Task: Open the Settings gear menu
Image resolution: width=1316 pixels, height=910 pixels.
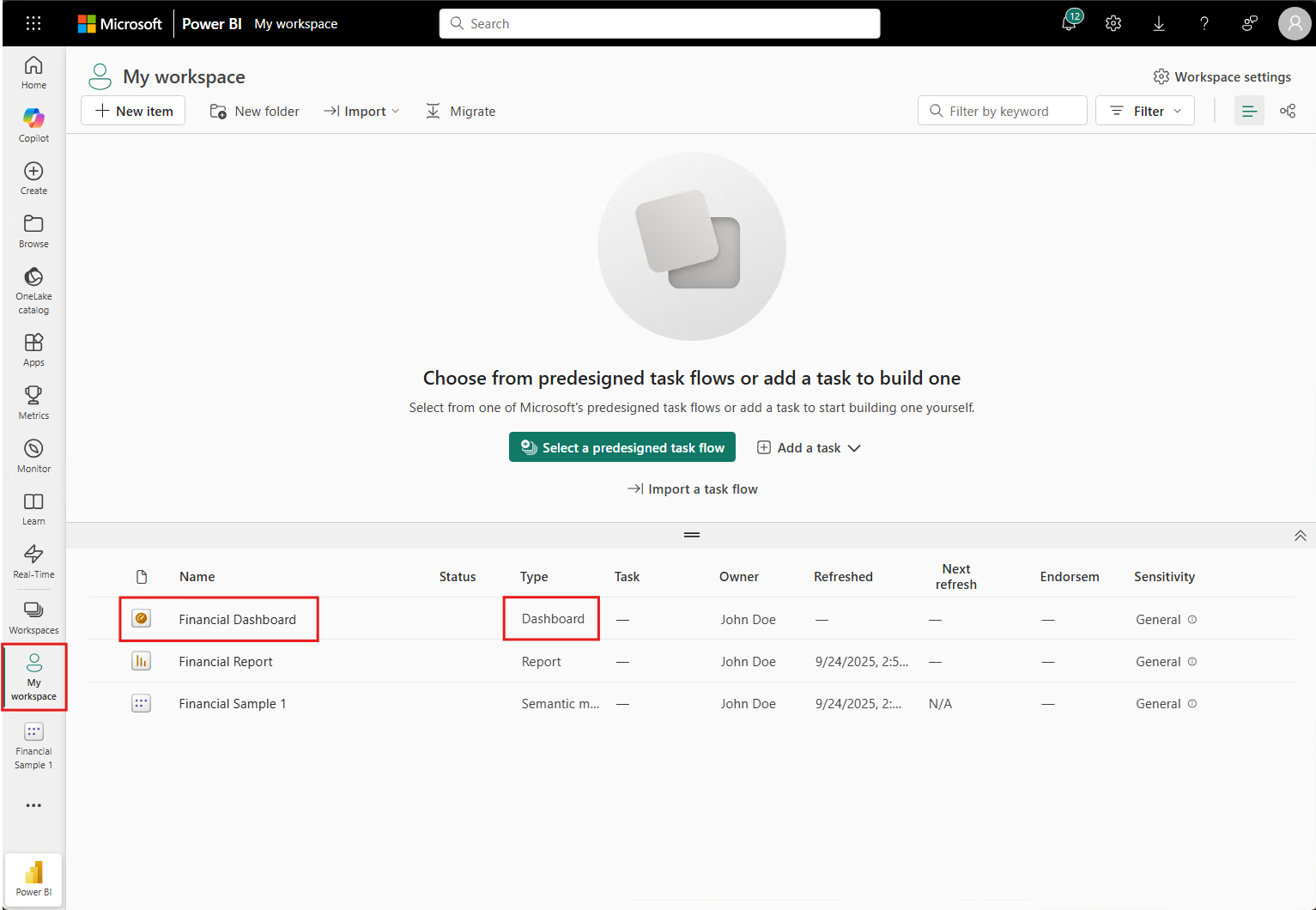Action: pos(1113,23)
